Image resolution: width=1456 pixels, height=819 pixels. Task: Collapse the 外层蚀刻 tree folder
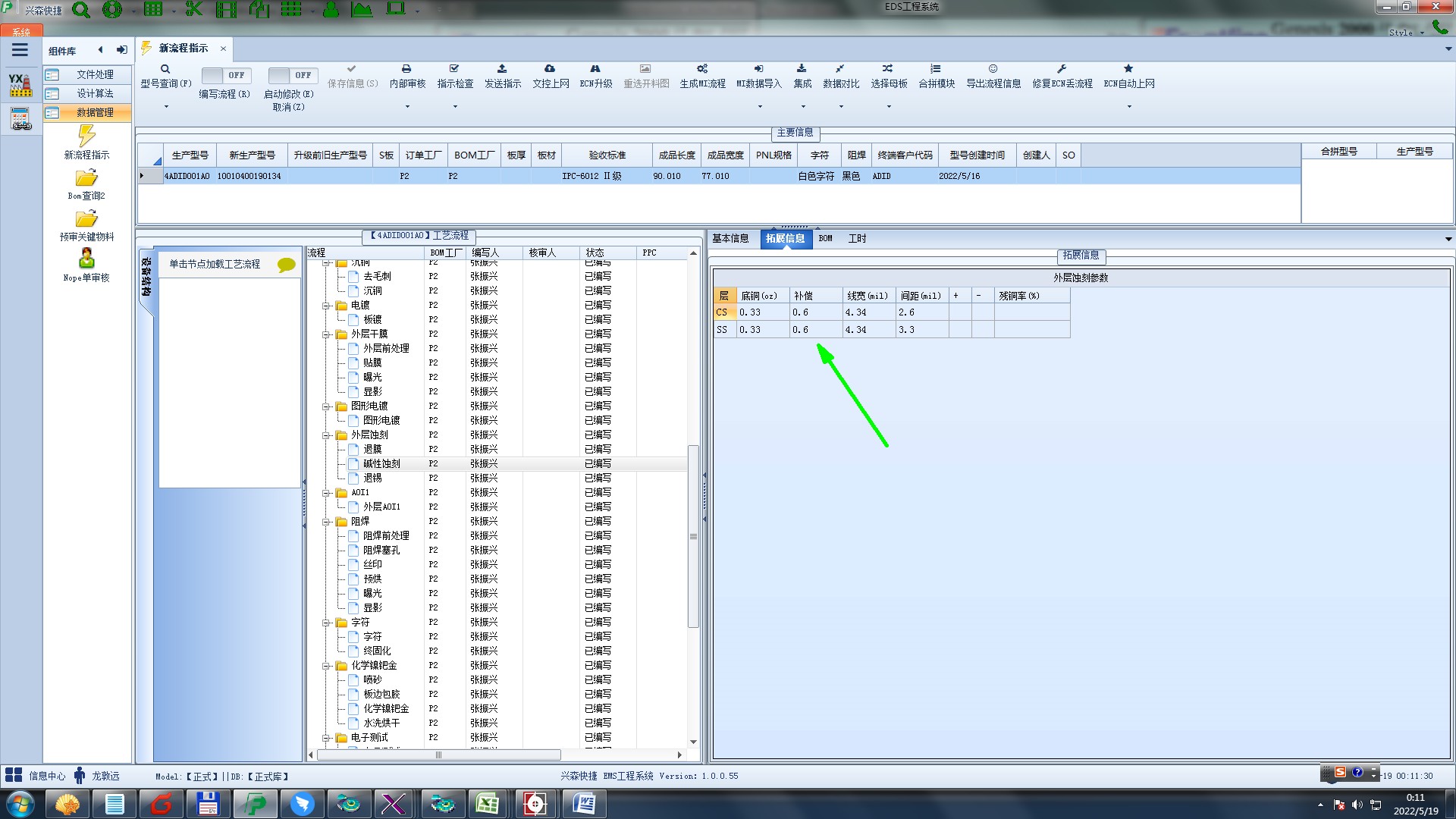click(326, 435)
